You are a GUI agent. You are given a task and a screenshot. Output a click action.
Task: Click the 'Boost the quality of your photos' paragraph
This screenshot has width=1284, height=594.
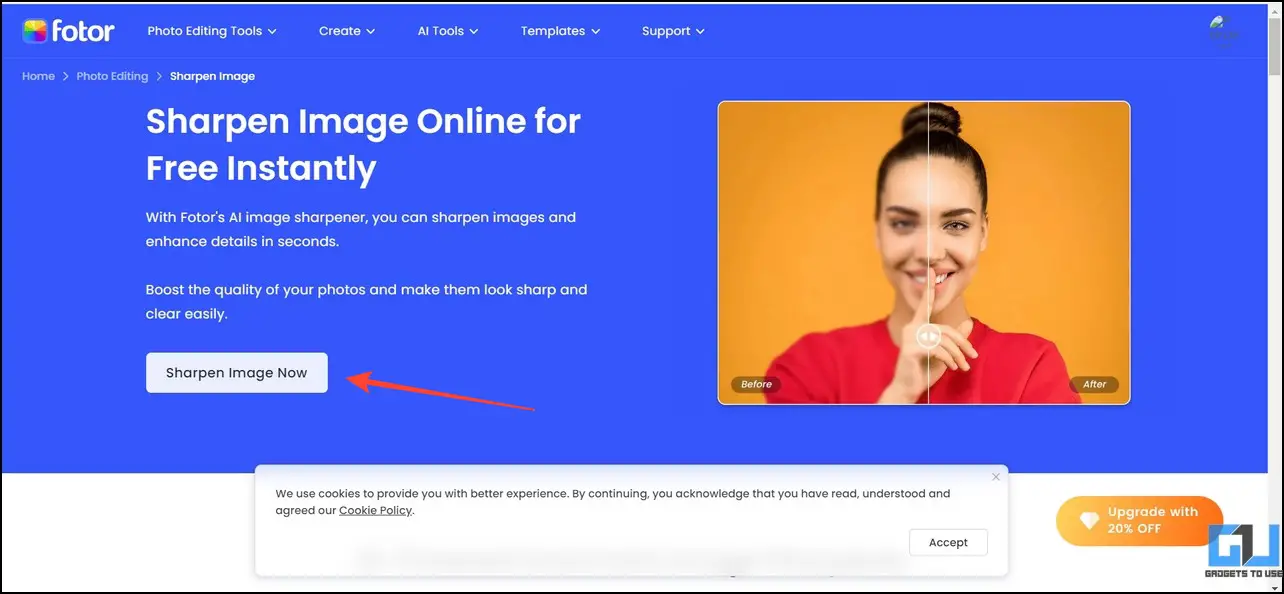click(366, 301)
